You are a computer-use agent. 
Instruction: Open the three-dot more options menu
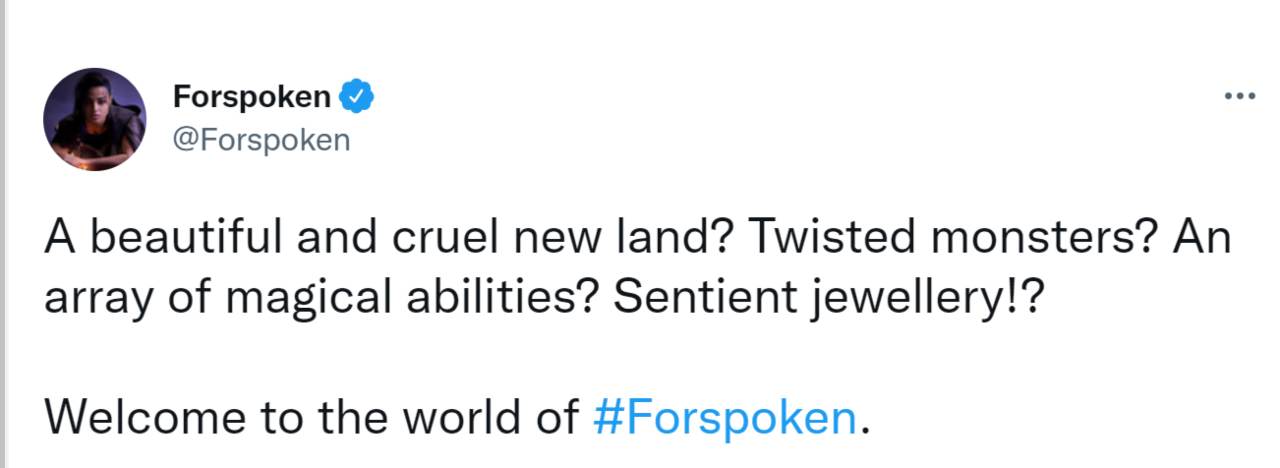point(1239,97)
